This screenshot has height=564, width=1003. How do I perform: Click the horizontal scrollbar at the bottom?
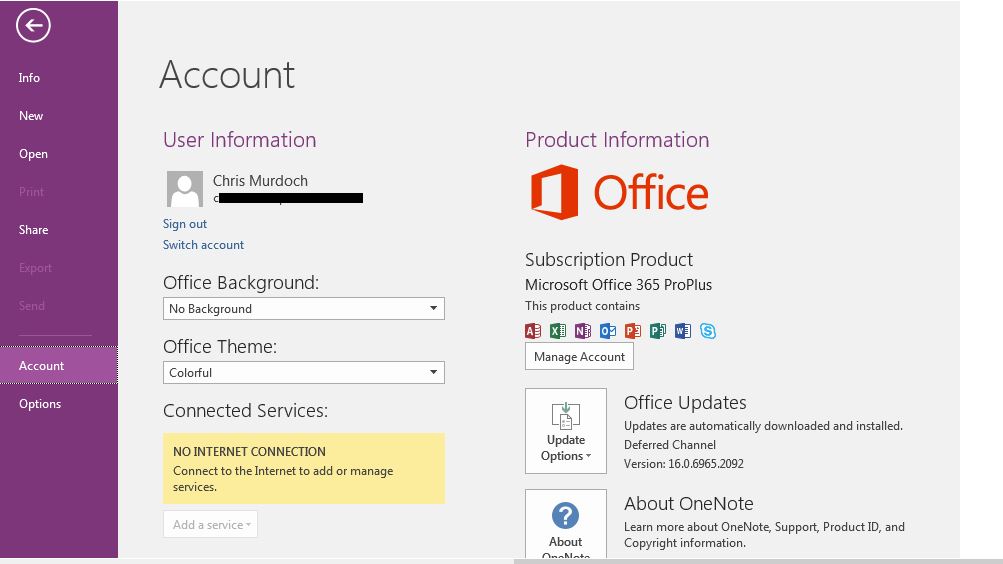tap(758, 561)
